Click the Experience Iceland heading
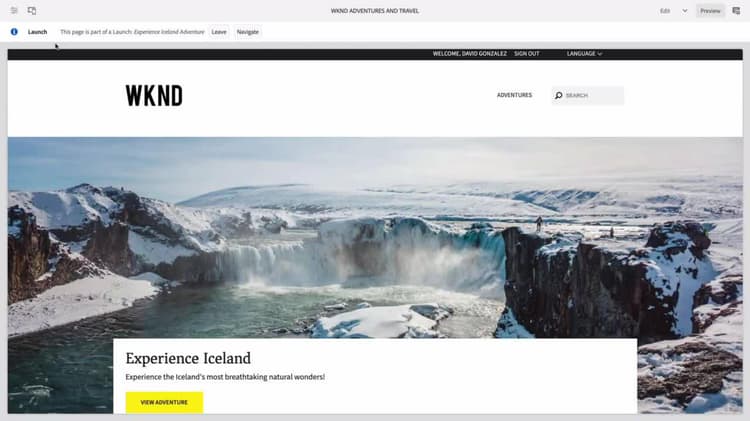Screen dimensions: 750x421 pyautogui.click(x=188, y=358)
